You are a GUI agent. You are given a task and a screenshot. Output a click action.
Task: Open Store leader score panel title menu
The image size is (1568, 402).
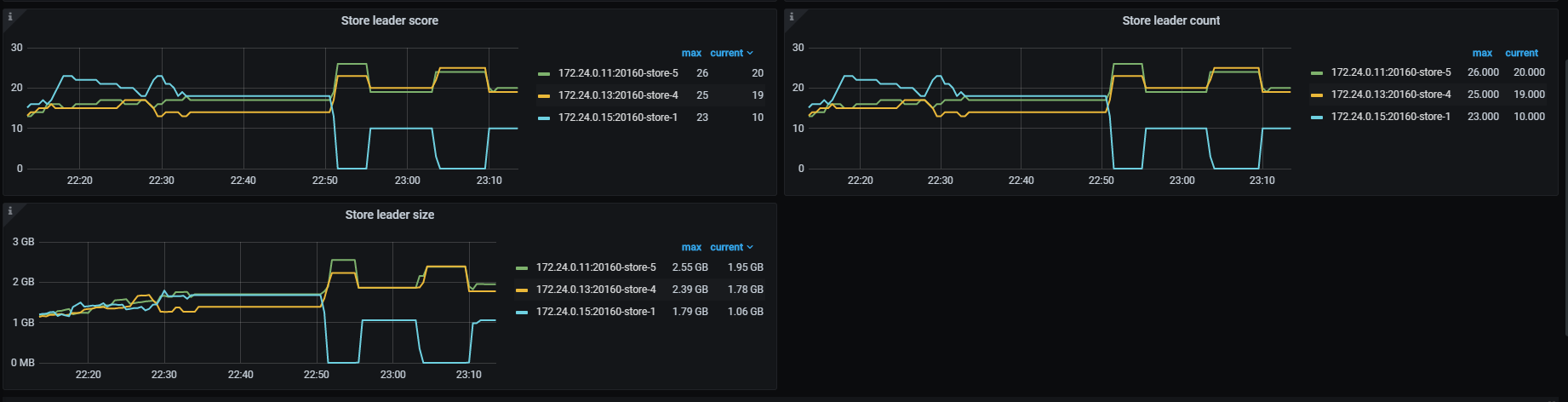[x=390, y=20]
